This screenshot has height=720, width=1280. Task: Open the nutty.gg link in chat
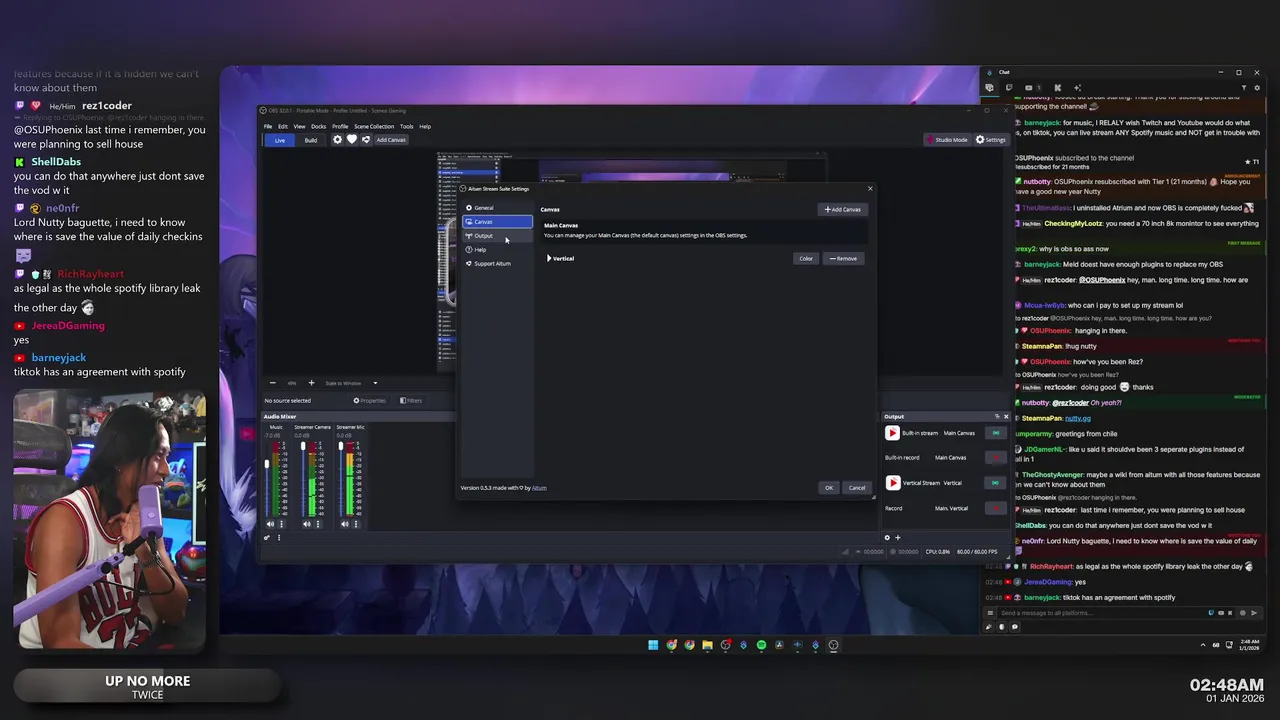[1078, 418]
